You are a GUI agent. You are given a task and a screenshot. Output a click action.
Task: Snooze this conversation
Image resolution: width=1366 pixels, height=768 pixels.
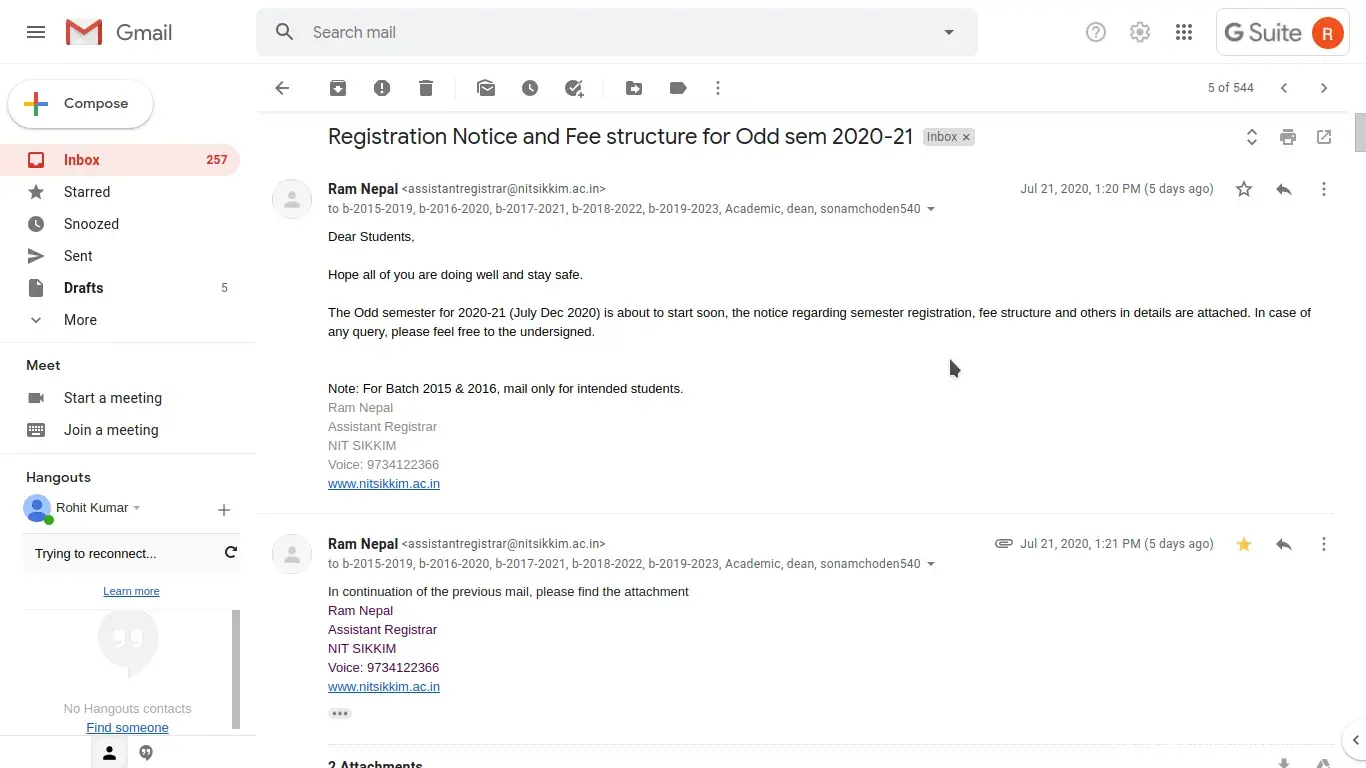click(x=530, y=88)
